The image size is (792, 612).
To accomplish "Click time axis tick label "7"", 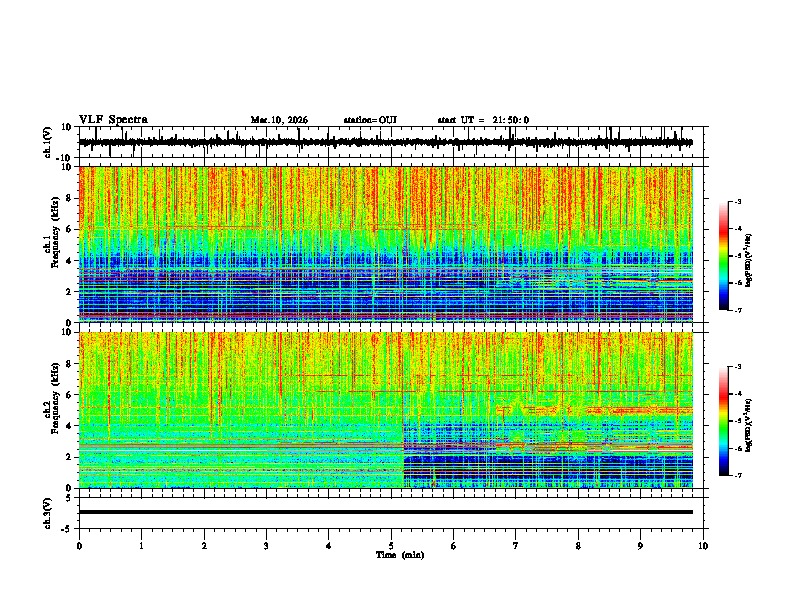I will tap(516, 546).
